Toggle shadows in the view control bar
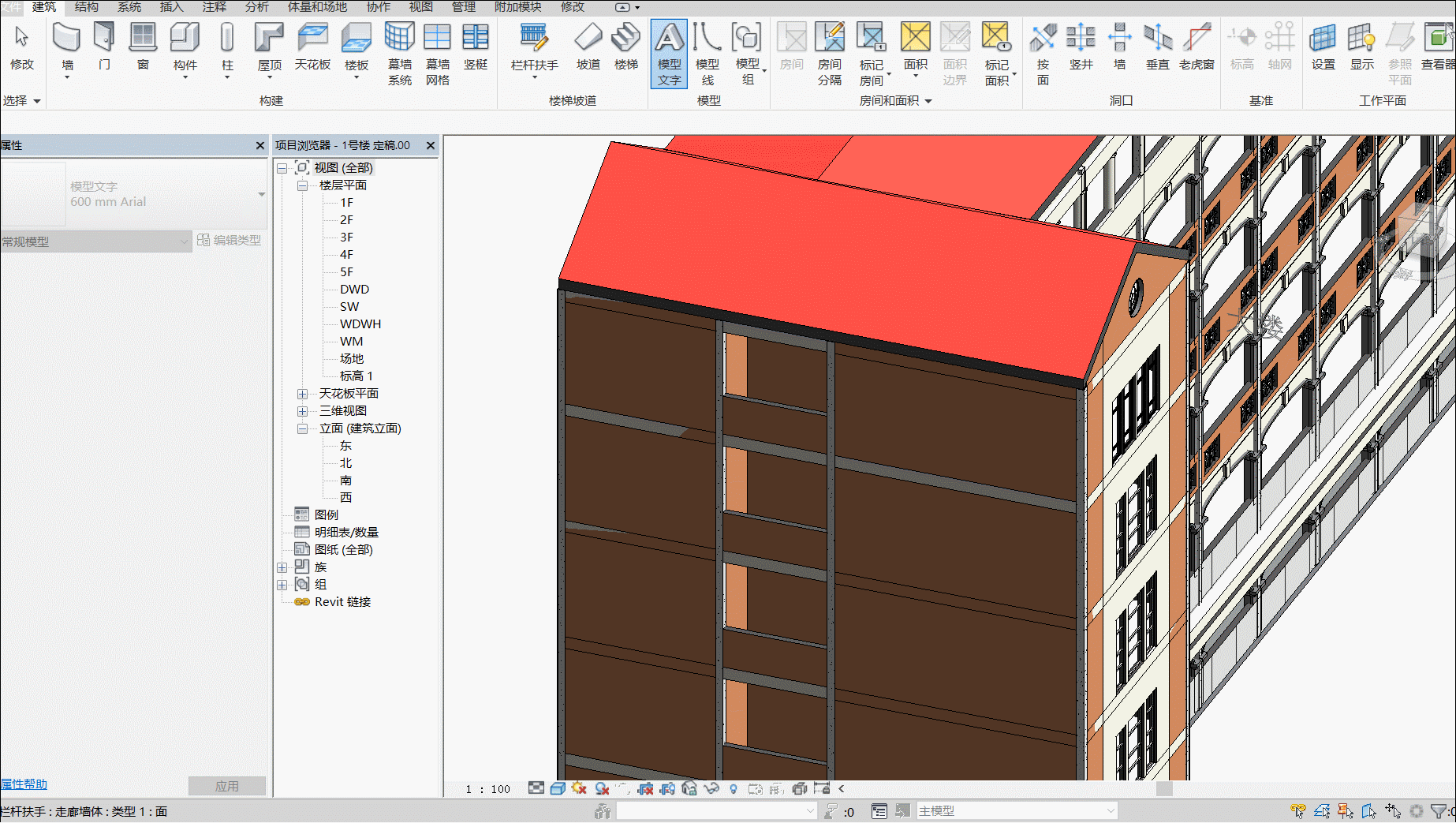1456x823 pixels. coord(602,788)
